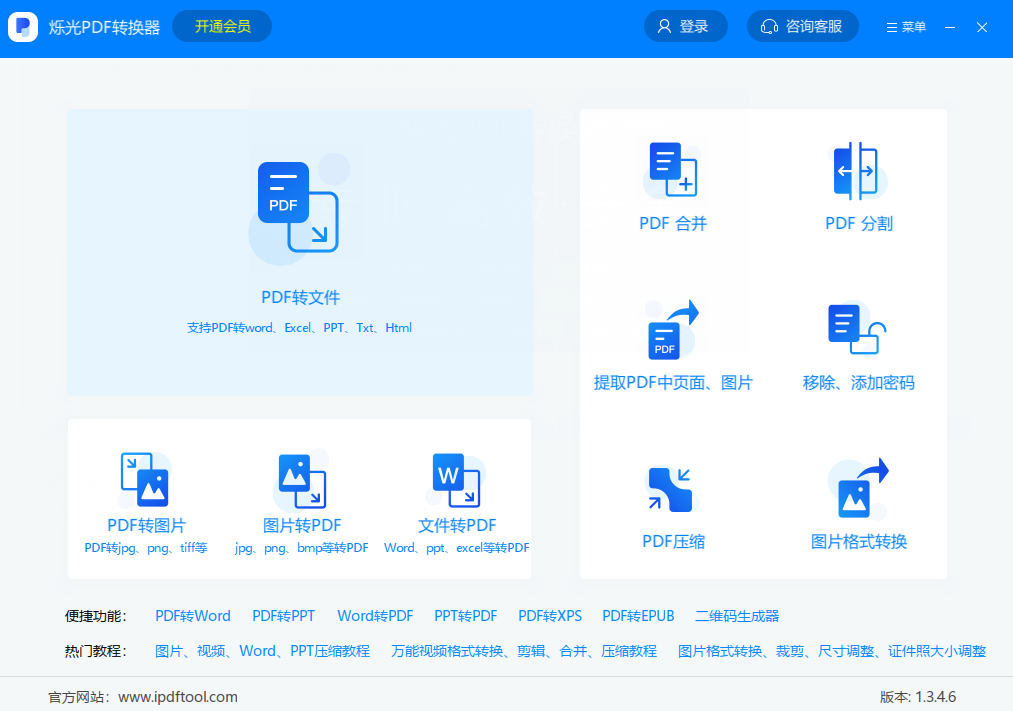The image size is (1013, 711).
Task: Click the PDF转EPUB shortcut link
Action: click(638, 616)
